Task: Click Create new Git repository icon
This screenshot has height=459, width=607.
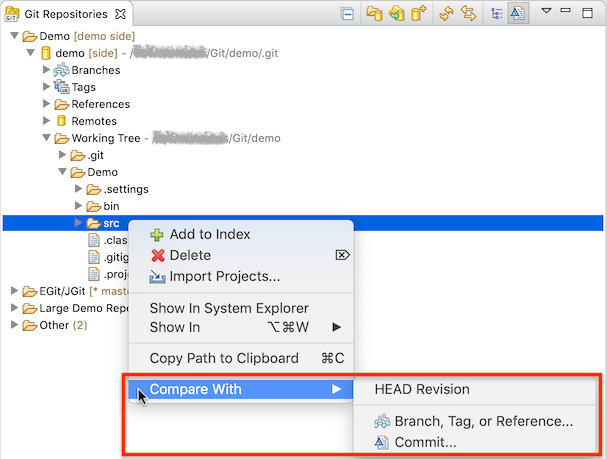Action: 418,13
